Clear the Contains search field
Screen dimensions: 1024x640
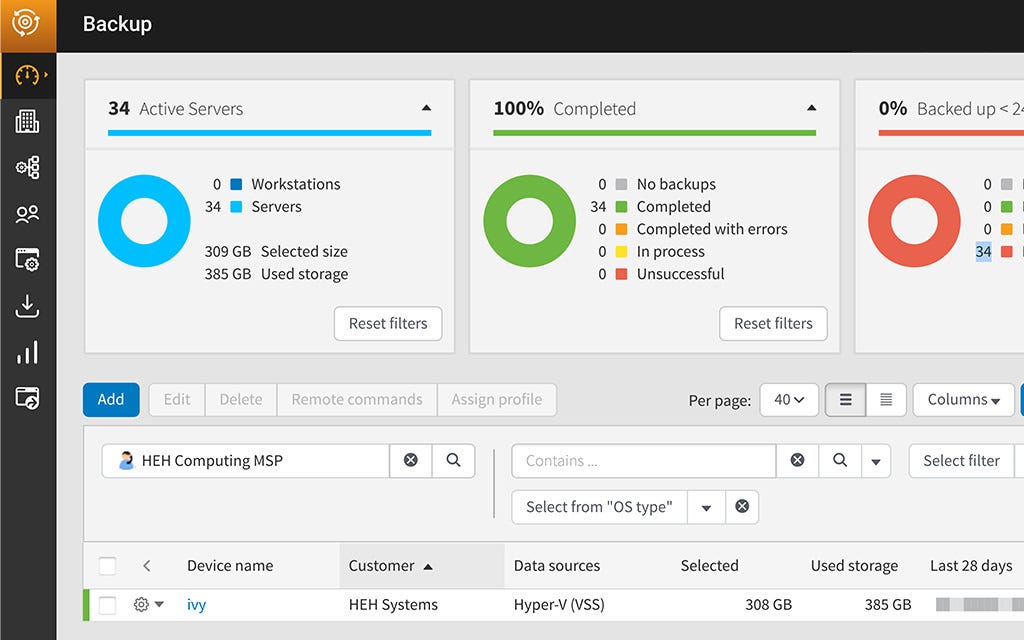point(797,460)
